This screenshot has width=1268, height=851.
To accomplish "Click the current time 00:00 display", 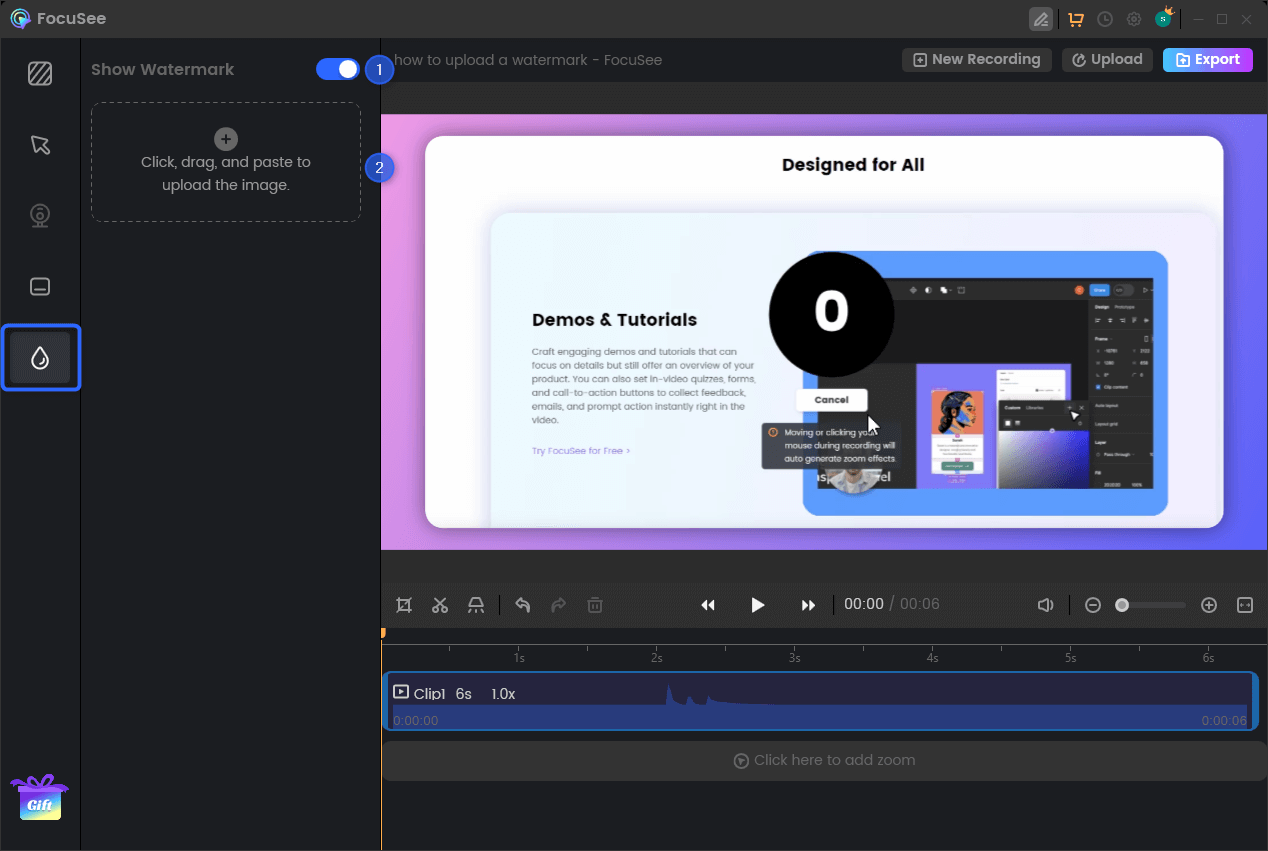I will tap(864, 605).
